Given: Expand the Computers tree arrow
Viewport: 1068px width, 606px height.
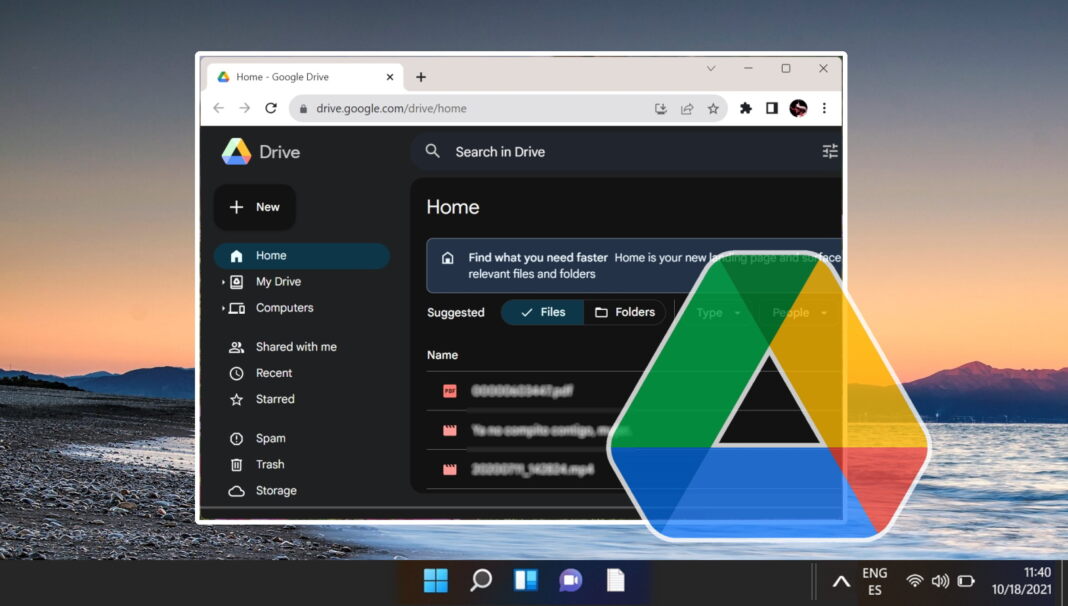Looking at the screenshot, I should [223, 308].
